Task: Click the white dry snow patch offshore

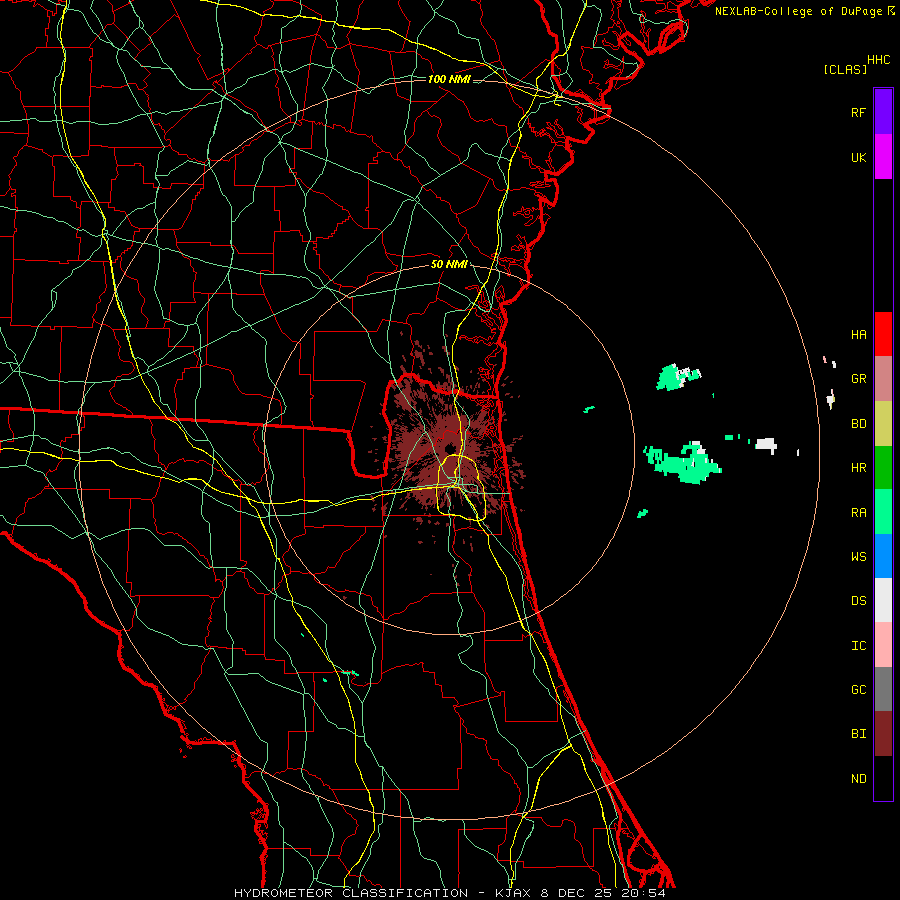Action: point(766,445)
